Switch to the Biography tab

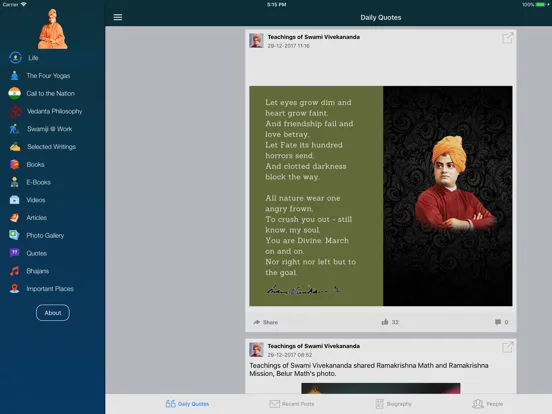point(394,404)
